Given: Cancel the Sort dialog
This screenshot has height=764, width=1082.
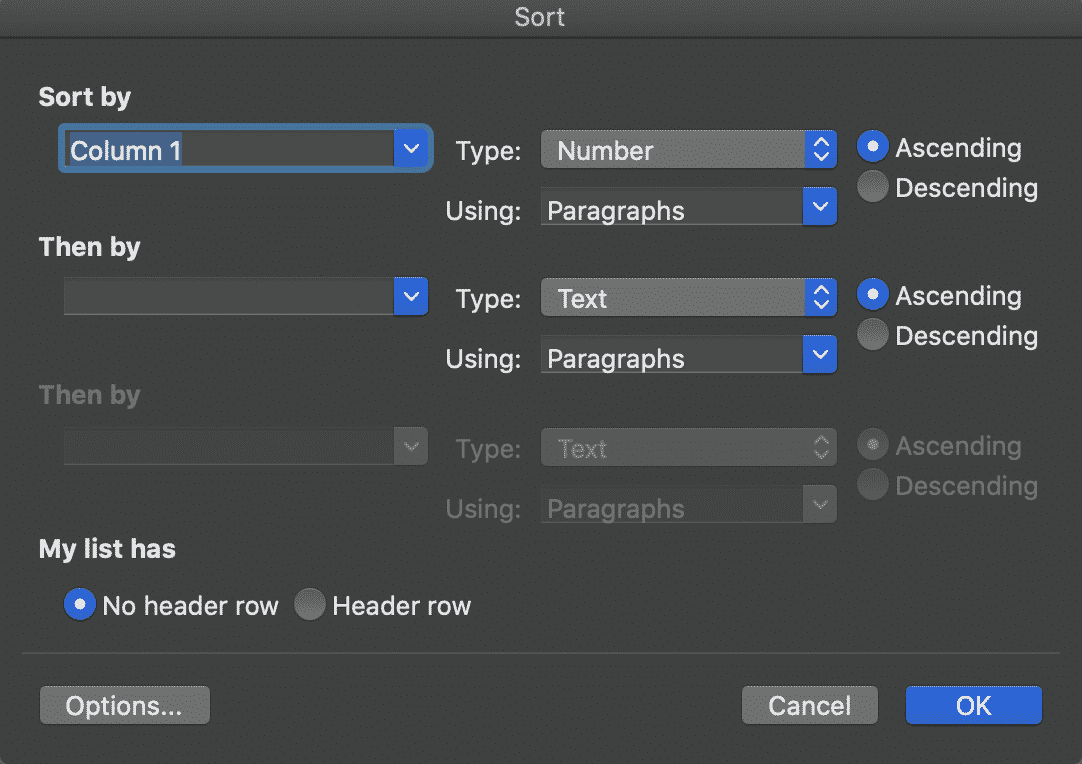Looking at the screenshot, I should pyautogui.click(x=809, y=705).
